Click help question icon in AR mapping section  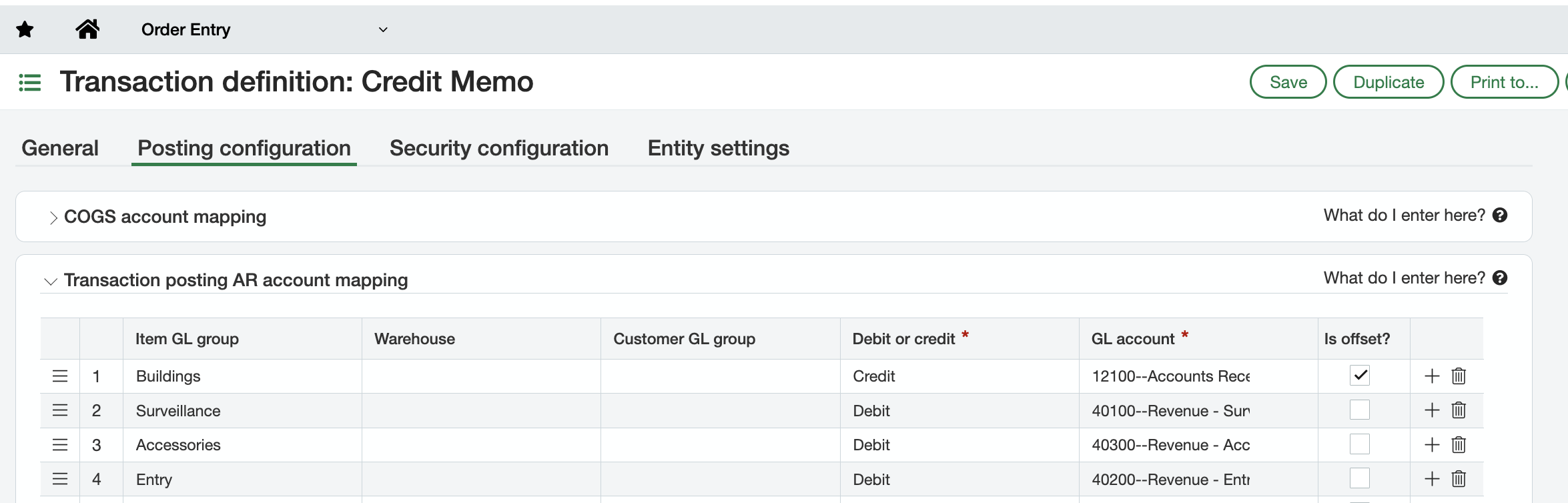pyautogui.click(x=1500, y=278)
